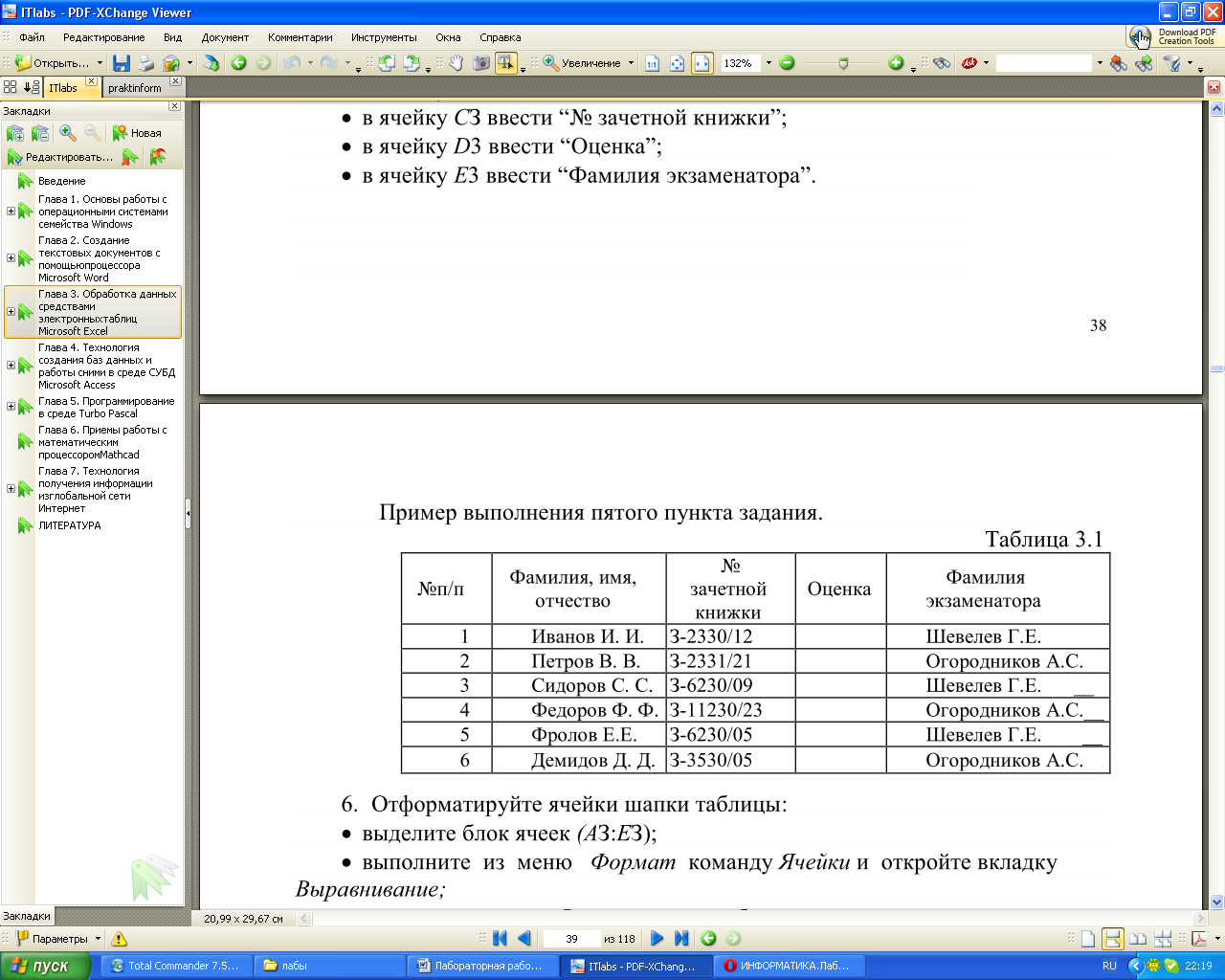Click the Find binoculars icon
The height and width of the screenshot is (980, 1225).
942,63
